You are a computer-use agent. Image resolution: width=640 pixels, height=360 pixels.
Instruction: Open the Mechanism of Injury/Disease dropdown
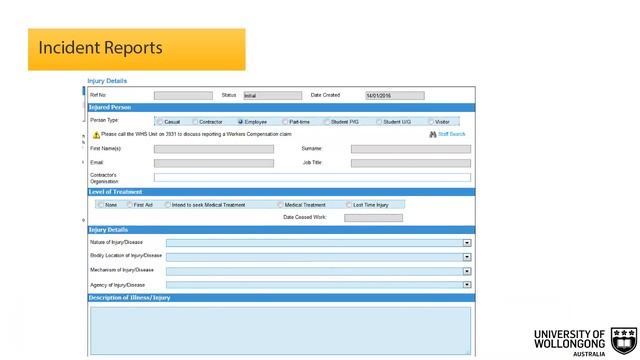click(467, 271)
